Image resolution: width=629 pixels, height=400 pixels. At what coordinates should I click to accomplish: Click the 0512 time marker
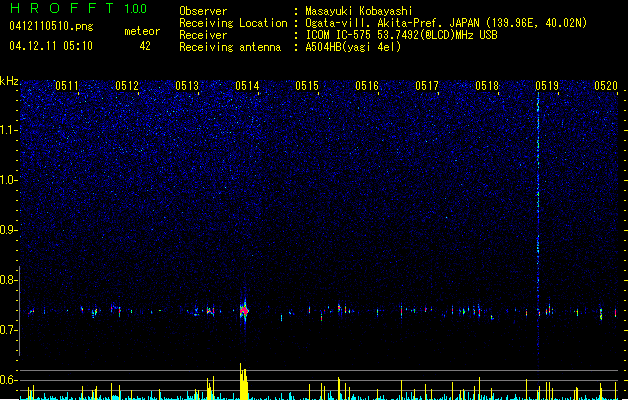tap(127, 86)
